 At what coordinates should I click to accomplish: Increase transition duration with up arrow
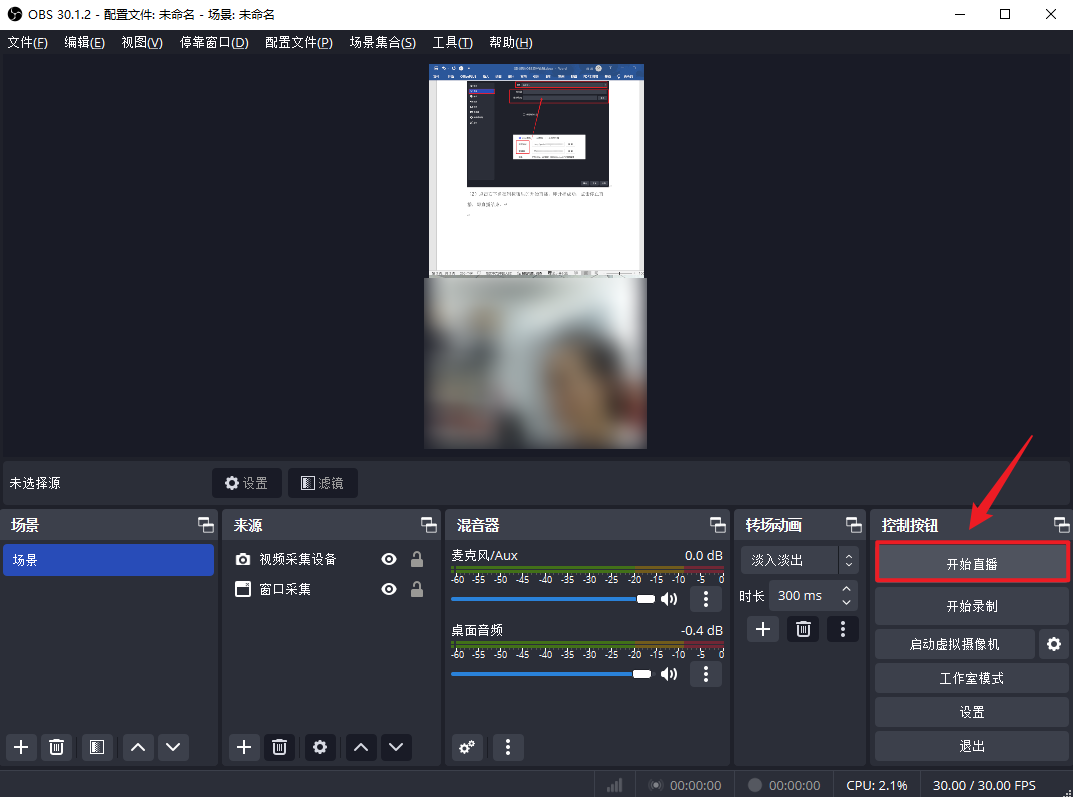click(x=847, y=589)
